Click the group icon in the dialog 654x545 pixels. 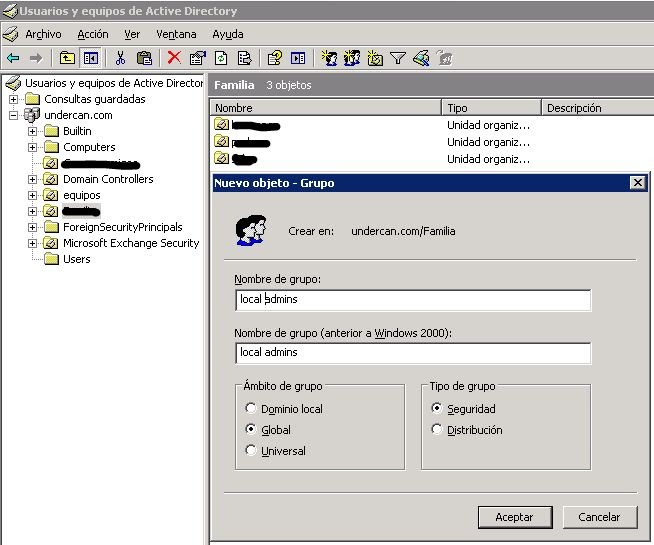pos(251,230)
